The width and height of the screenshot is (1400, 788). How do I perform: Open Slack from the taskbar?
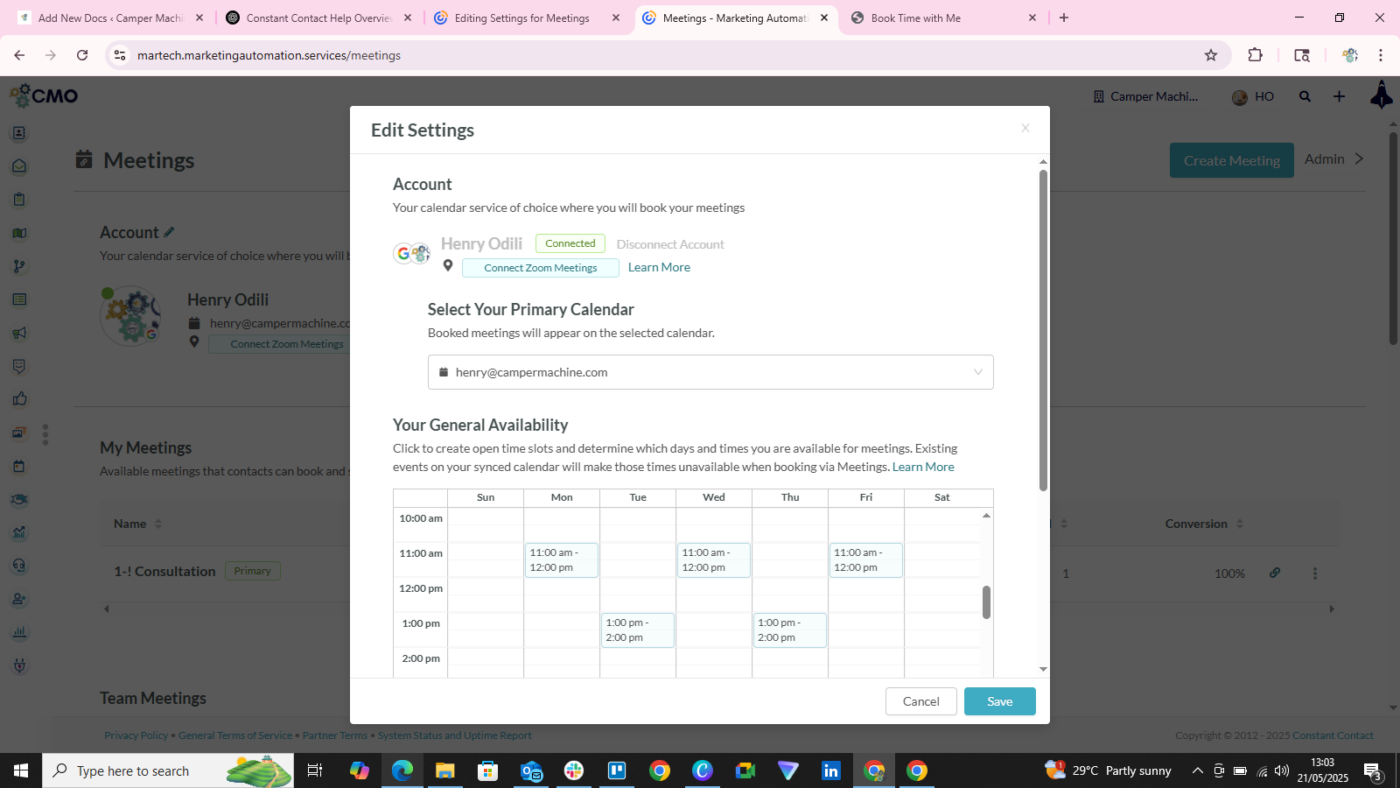coord(574,771)
